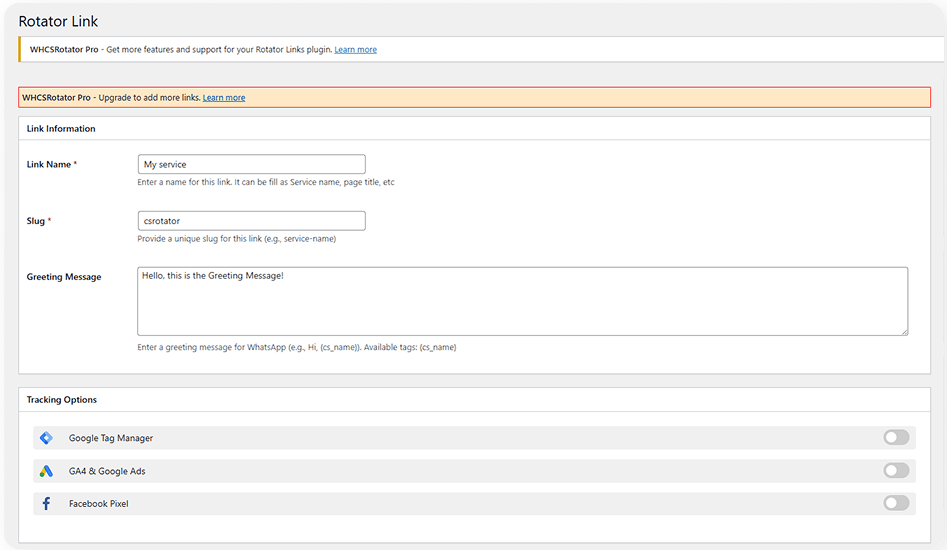Click the GA4 & Google Ads label

pyautogui.click(x=107, y=471)
